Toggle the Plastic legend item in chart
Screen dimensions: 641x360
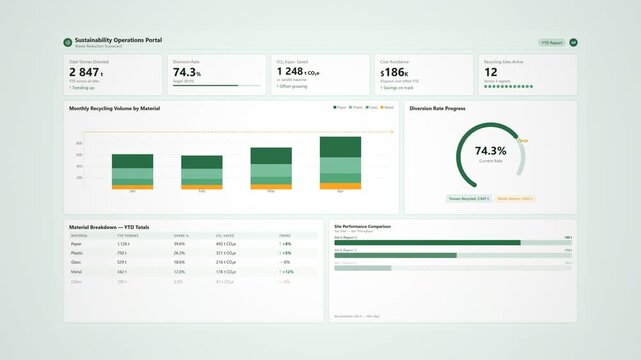[x=356, y=107]
